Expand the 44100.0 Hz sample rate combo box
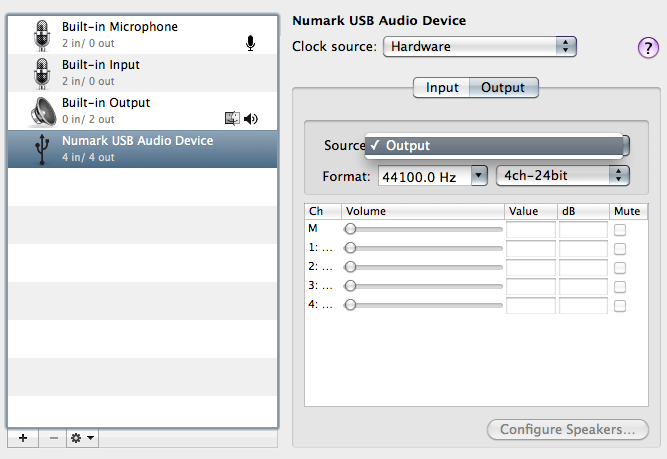 click(478, 176)
